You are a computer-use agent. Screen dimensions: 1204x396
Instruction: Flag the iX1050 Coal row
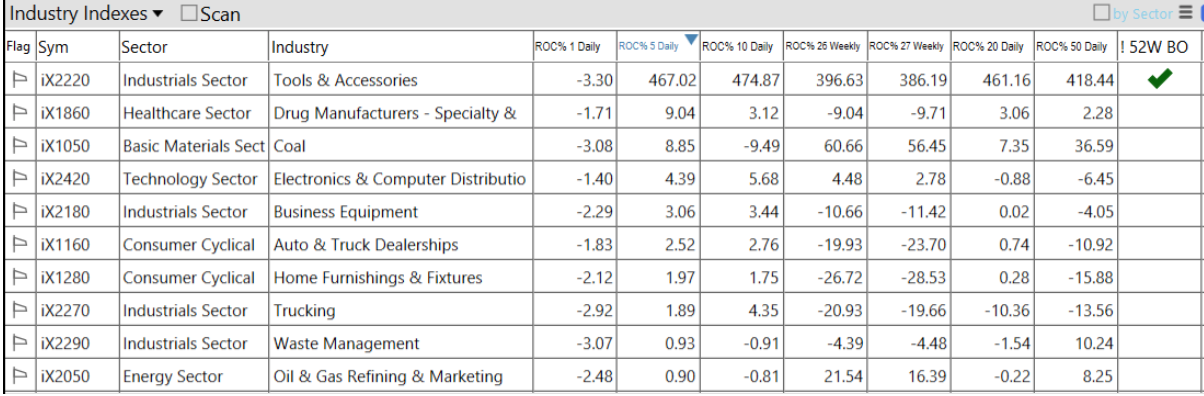(x=19, y=146)
